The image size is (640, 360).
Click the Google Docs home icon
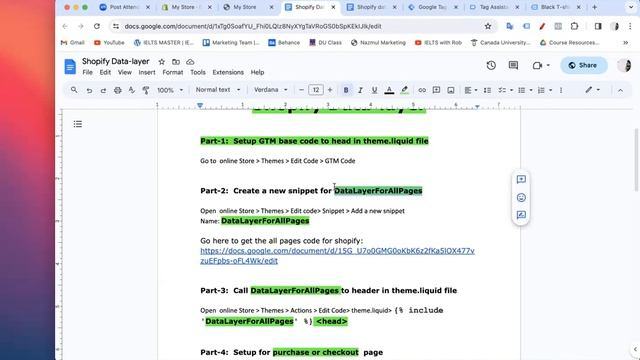70,67
